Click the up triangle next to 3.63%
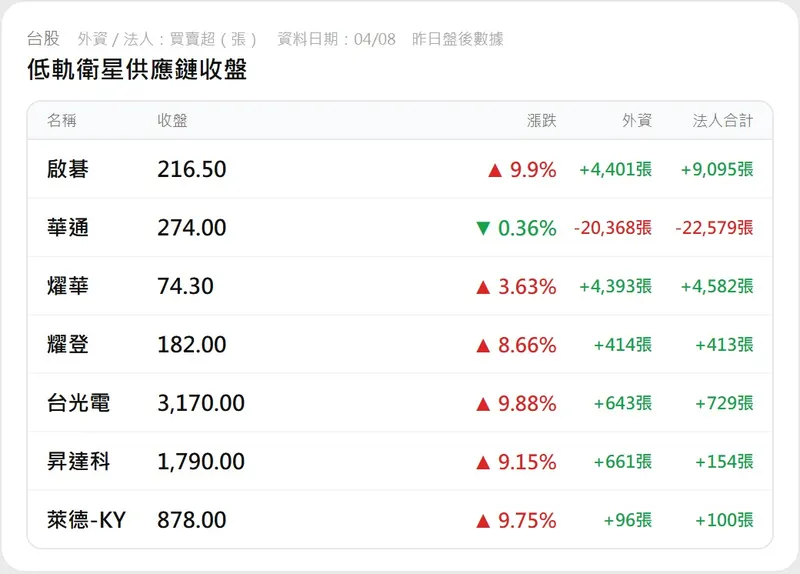This screenshot has height=574, width=800. pyautogui.click(x=483, y=287)
